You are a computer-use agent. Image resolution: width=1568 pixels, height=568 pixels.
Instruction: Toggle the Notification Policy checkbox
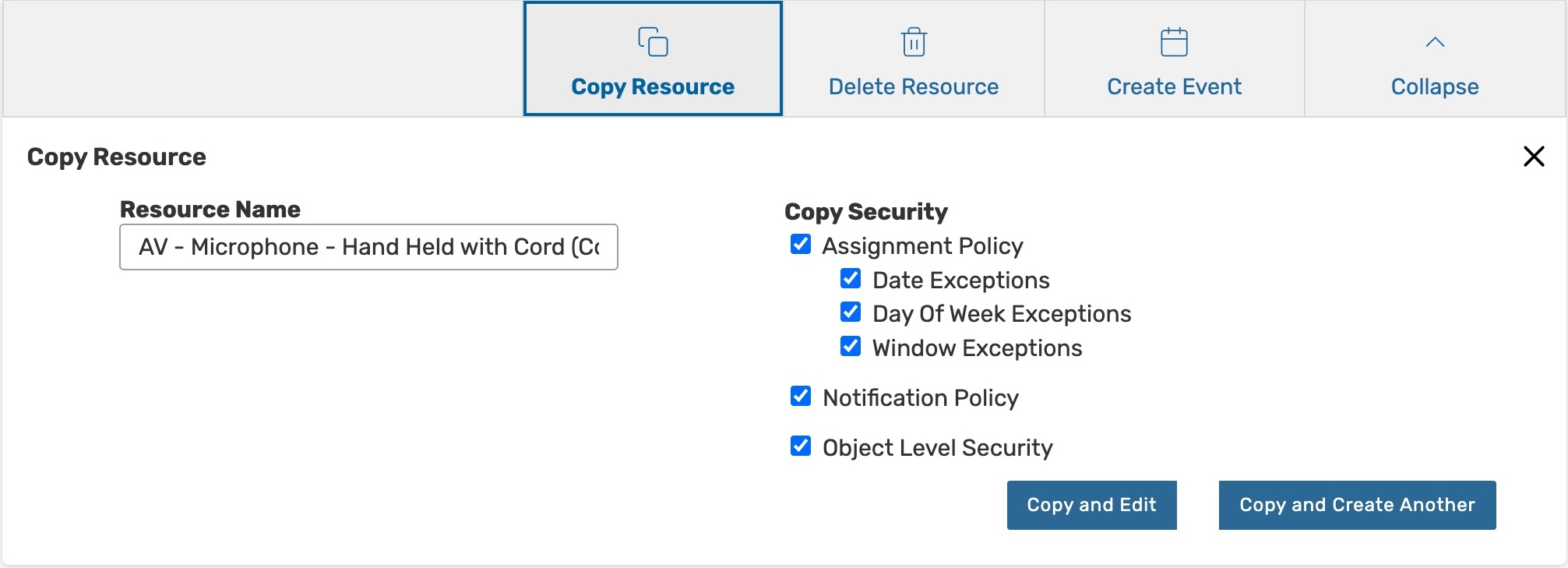[801, 397]
